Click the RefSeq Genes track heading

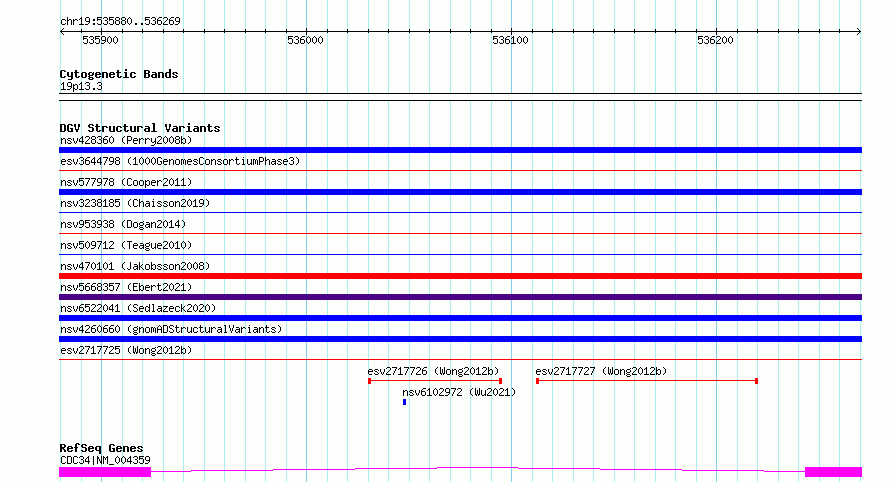tap(101, 449)
